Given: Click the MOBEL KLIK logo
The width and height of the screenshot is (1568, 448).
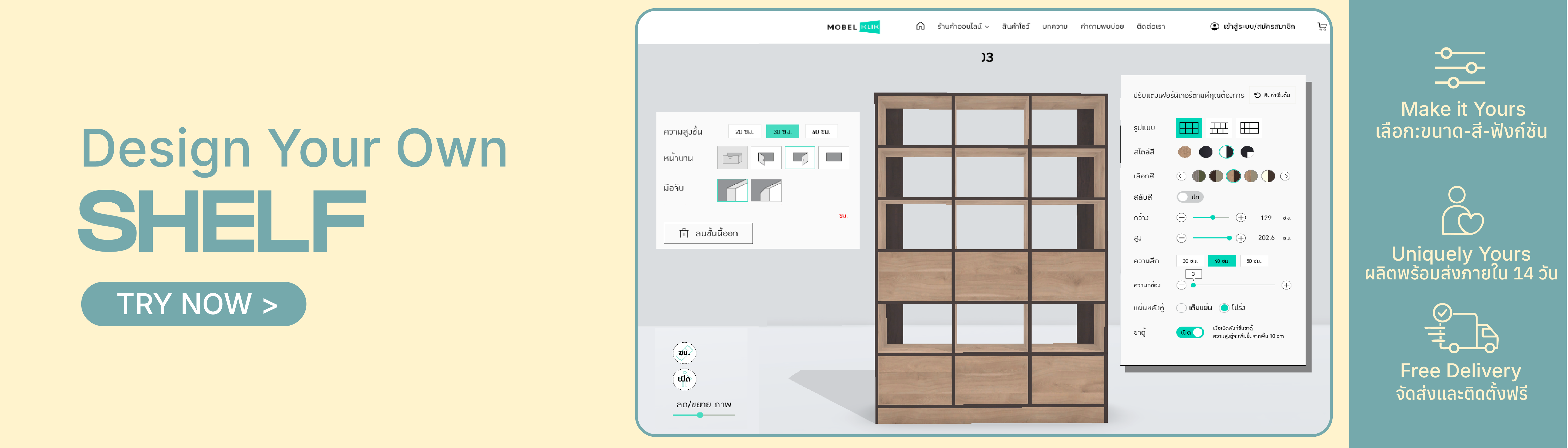Looking at the screenshot, I should point(853,27).
